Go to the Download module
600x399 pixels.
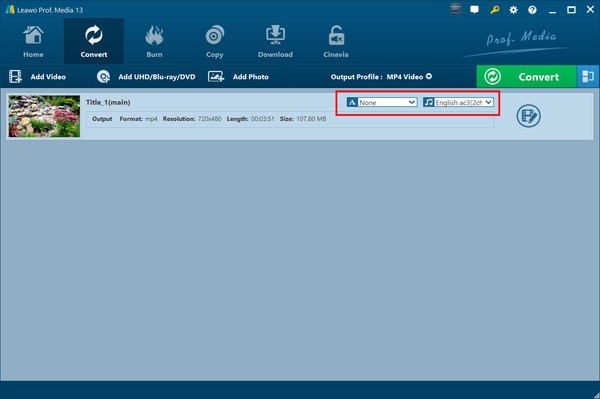point(275,41)
